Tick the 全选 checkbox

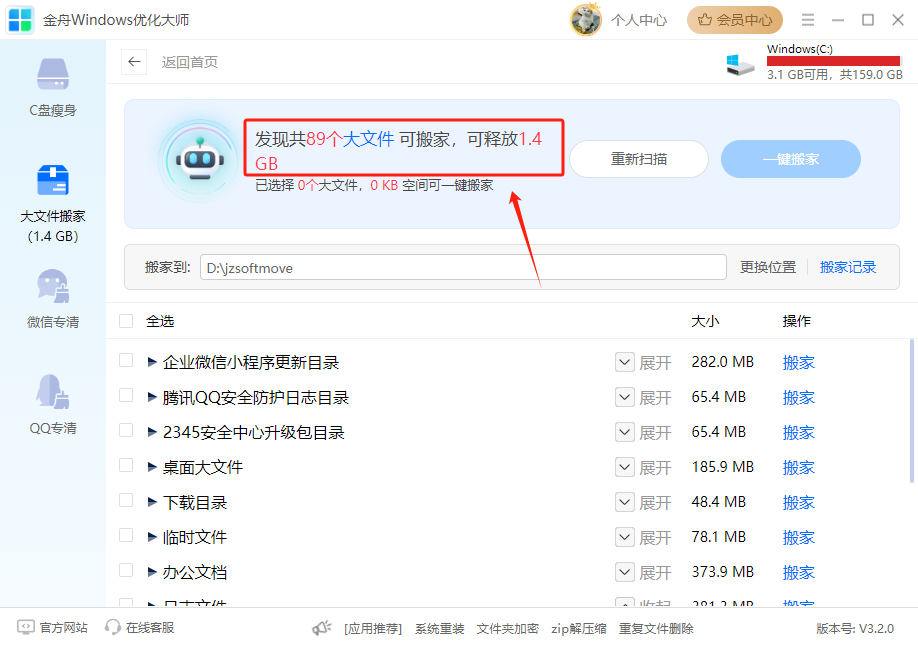(126, 321)
